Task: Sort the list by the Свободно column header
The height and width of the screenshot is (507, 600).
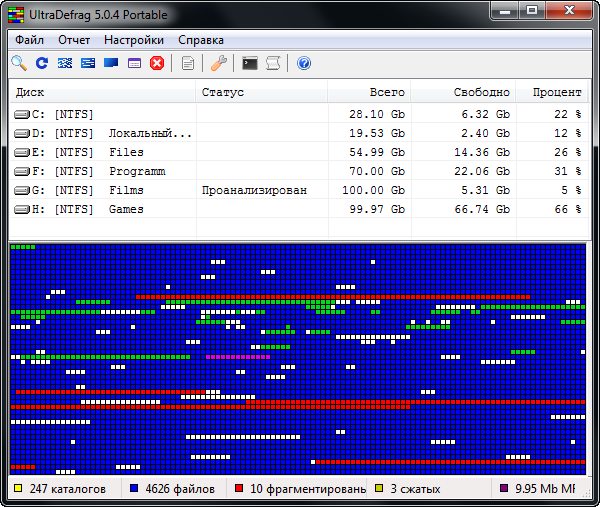Action: point(480,92)
